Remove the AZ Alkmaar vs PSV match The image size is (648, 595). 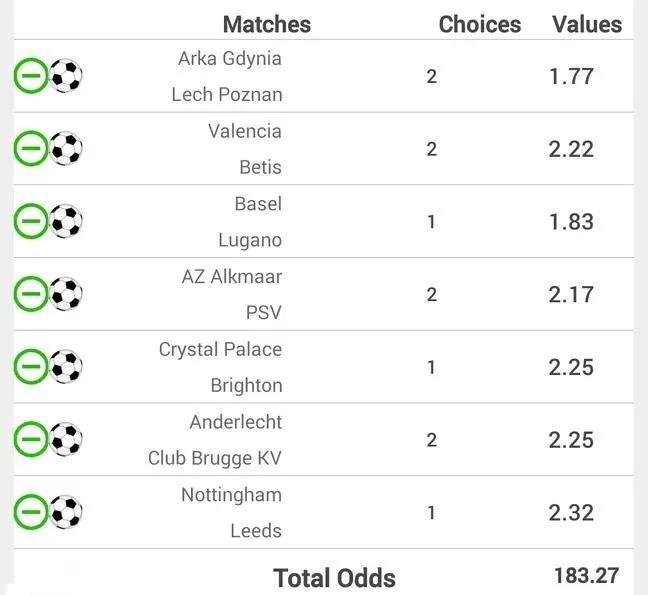(x=30, y=294)
